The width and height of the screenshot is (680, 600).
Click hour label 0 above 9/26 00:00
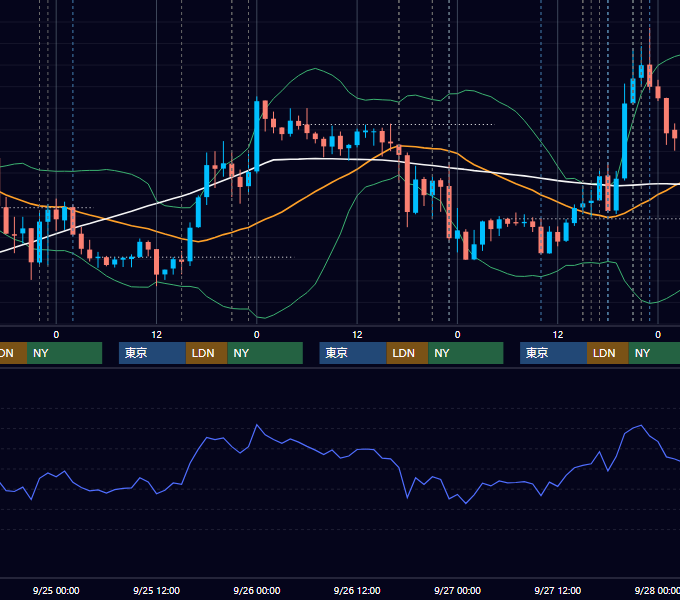(257, 334)
